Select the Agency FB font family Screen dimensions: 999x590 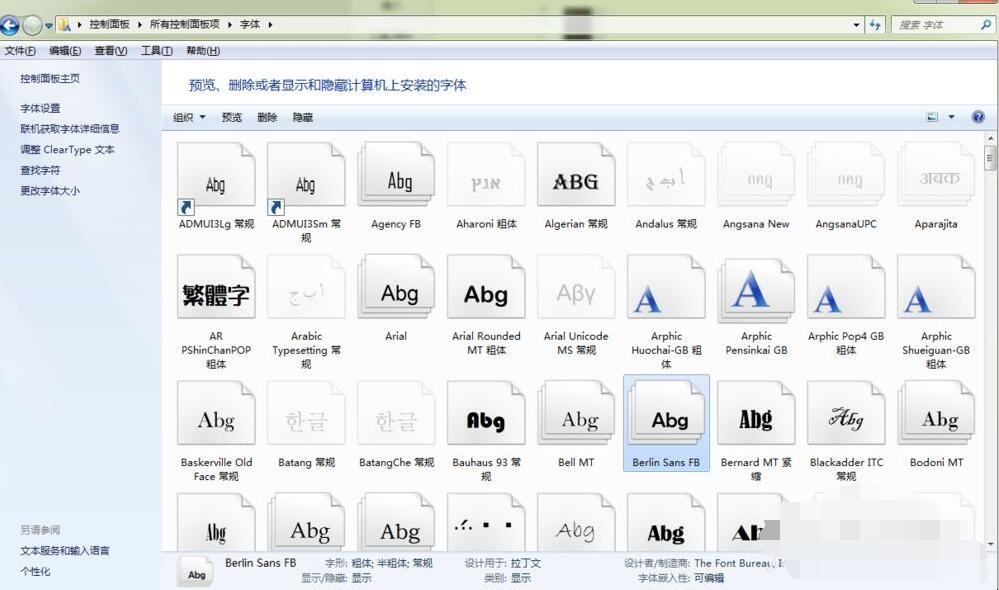pos(396,175)
